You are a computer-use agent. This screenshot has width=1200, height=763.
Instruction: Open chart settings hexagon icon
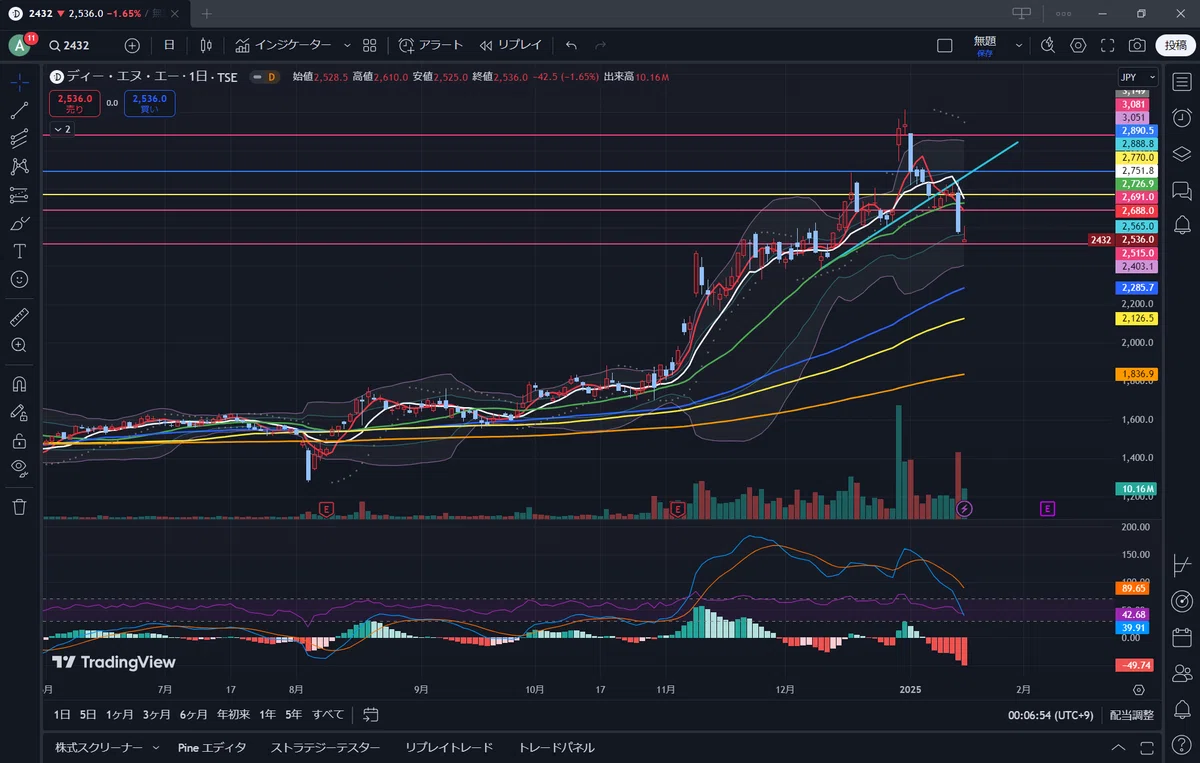[1078, 45]
